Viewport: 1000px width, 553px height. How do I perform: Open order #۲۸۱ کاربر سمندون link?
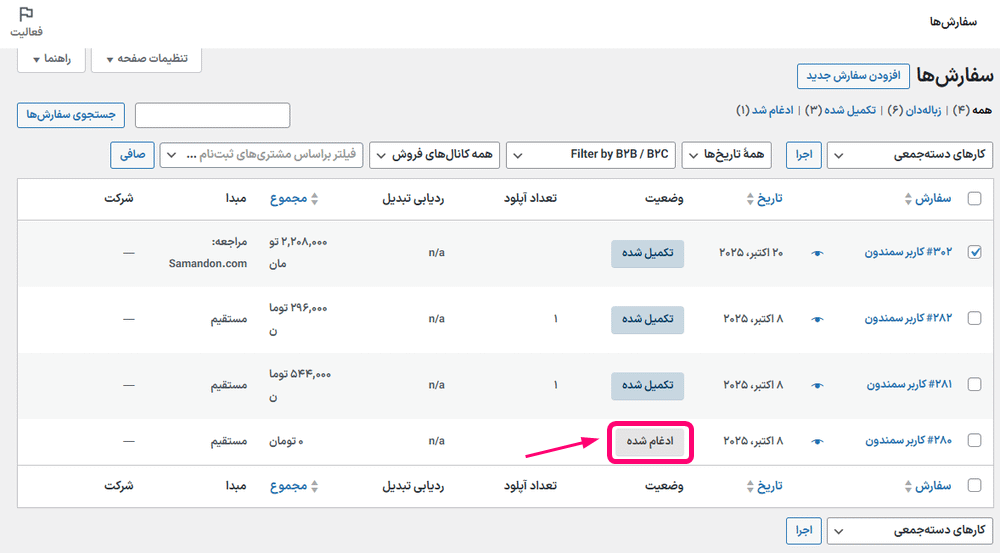click(x=909, y=384)
